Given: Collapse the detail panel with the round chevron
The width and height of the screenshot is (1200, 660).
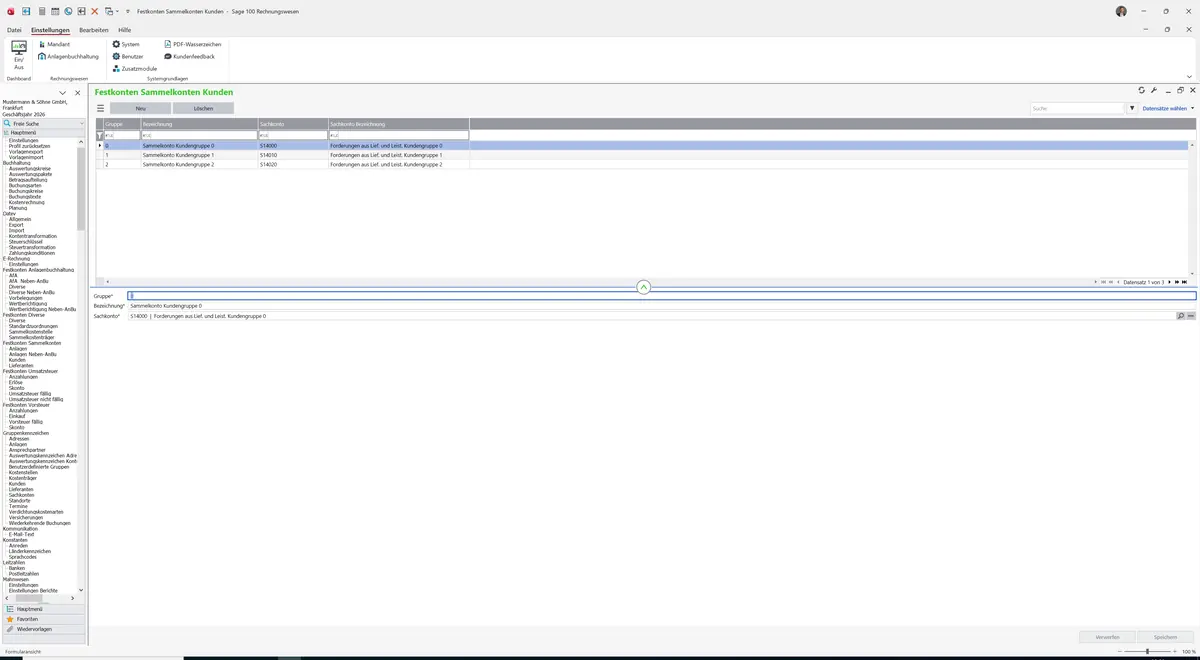Looking at the screenshot, I should [644, 287].
